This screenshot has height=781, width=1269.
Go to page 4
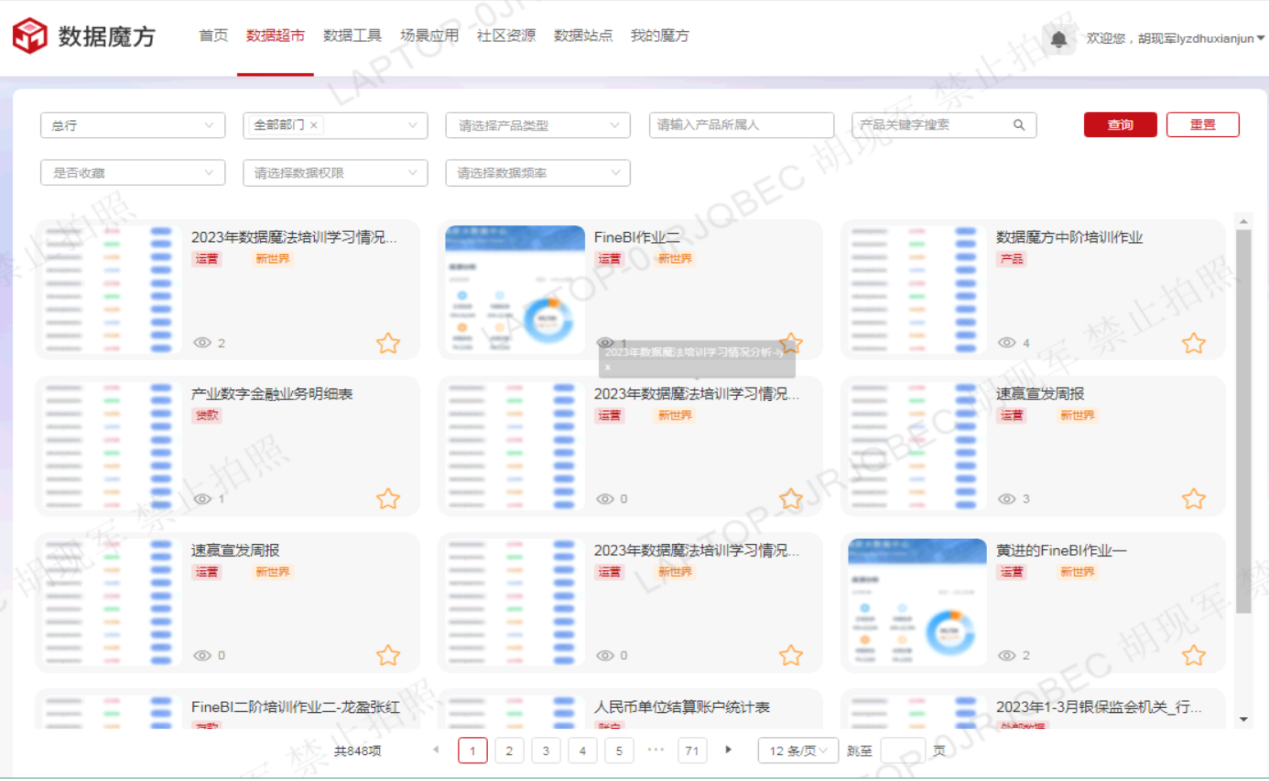(x=582, y=750)
